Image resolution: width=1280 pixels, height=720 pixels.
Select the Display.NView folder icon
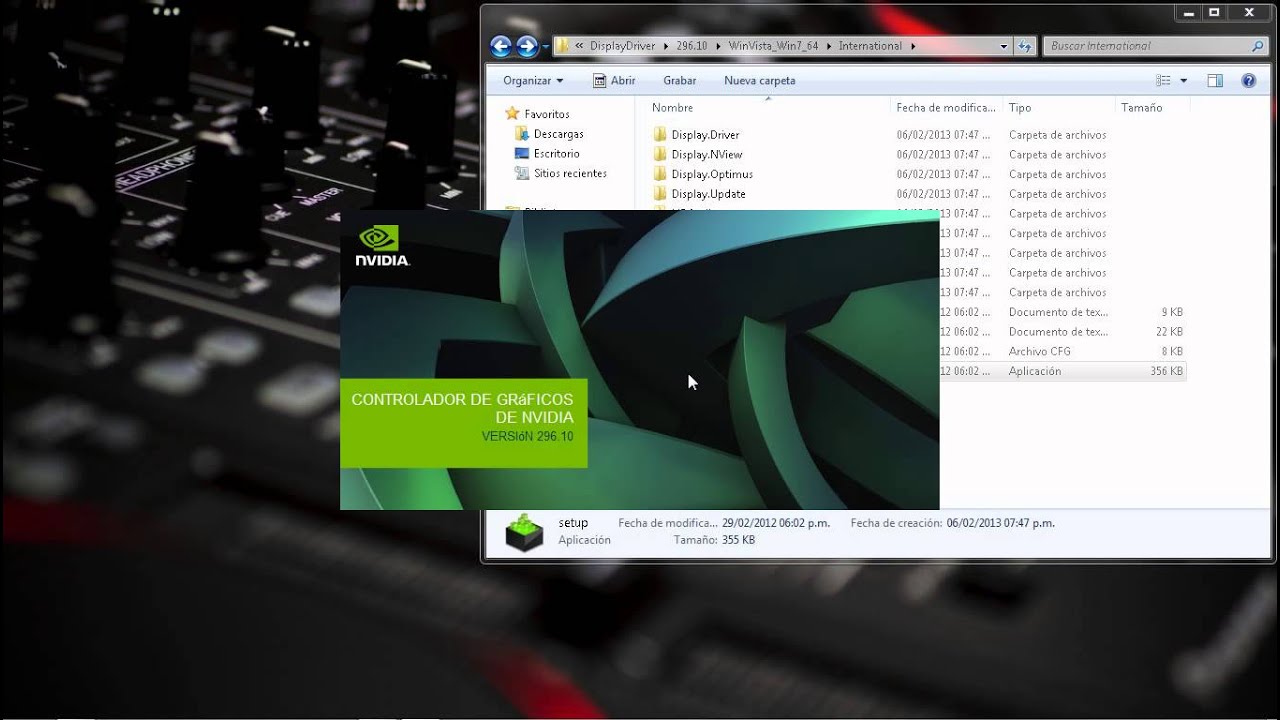[660, 154]
